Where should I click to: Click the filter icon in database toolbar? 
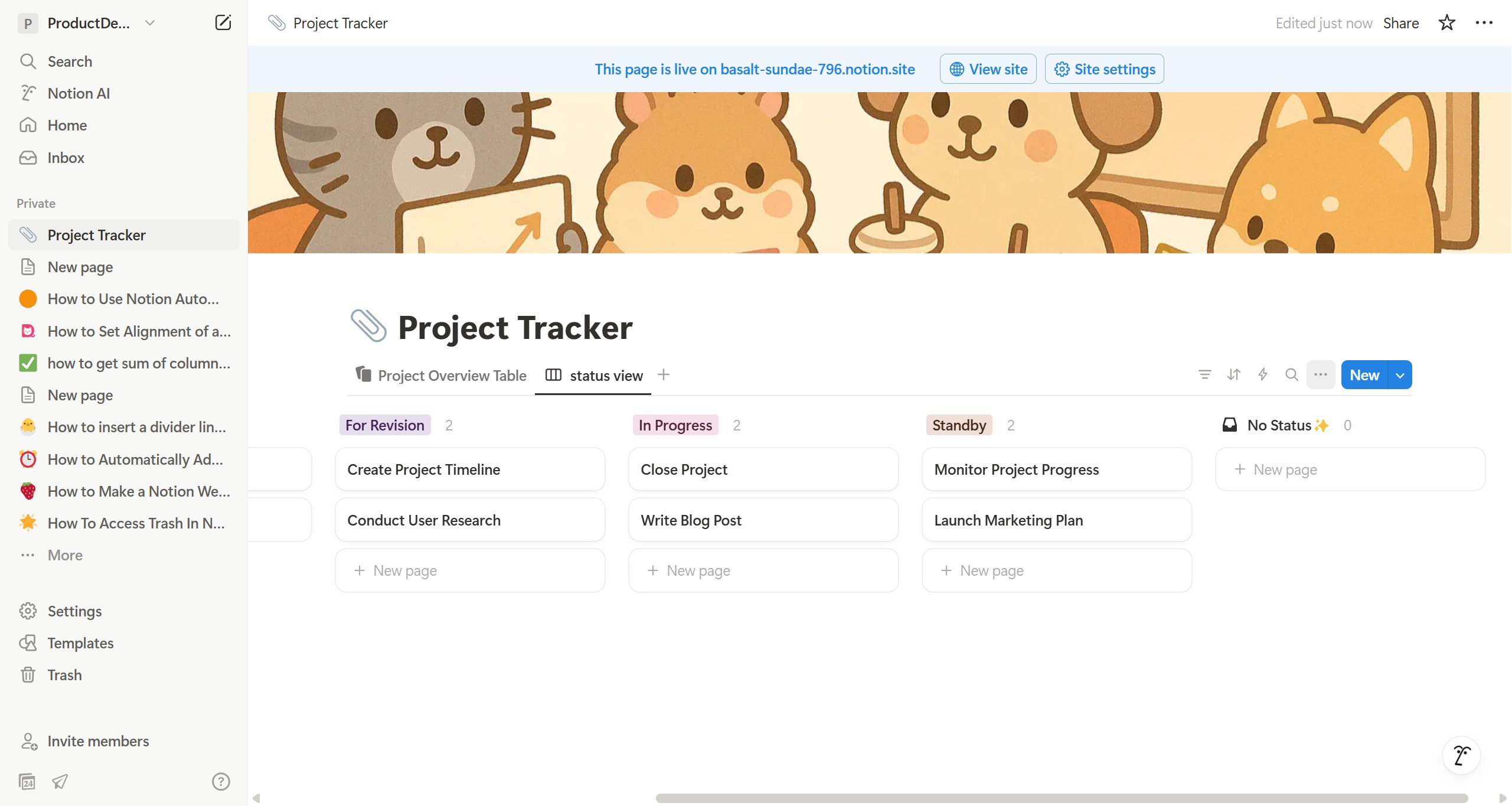coord(1204,374)
